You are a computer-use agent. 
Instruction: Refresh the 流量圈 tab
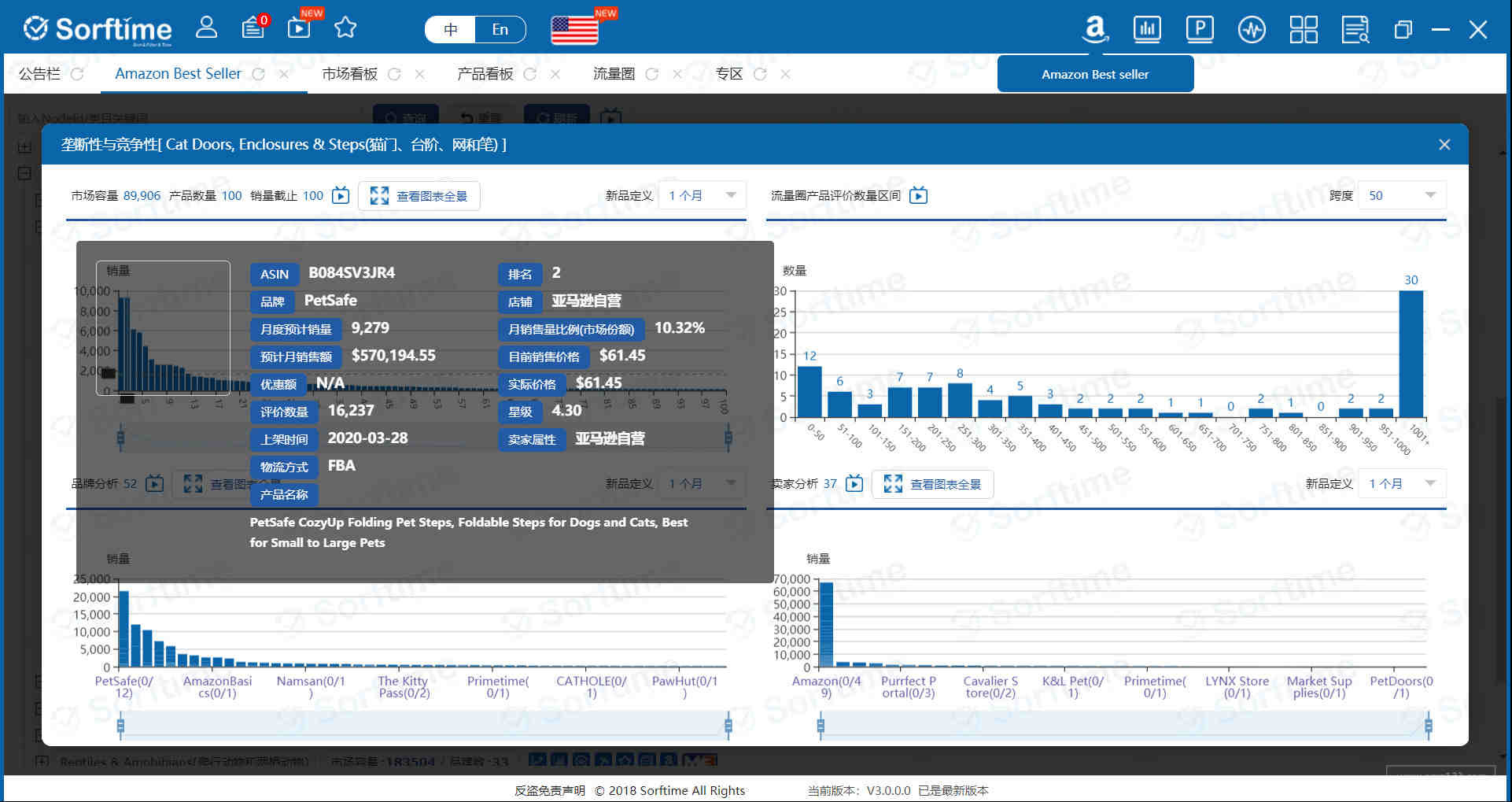[x=651, y=74]
